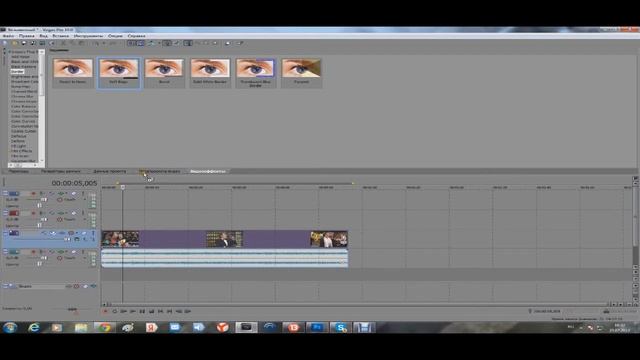This screenshot has height=360, width=640.
Task: Open the Опции menu
Action: click(116, 36)
